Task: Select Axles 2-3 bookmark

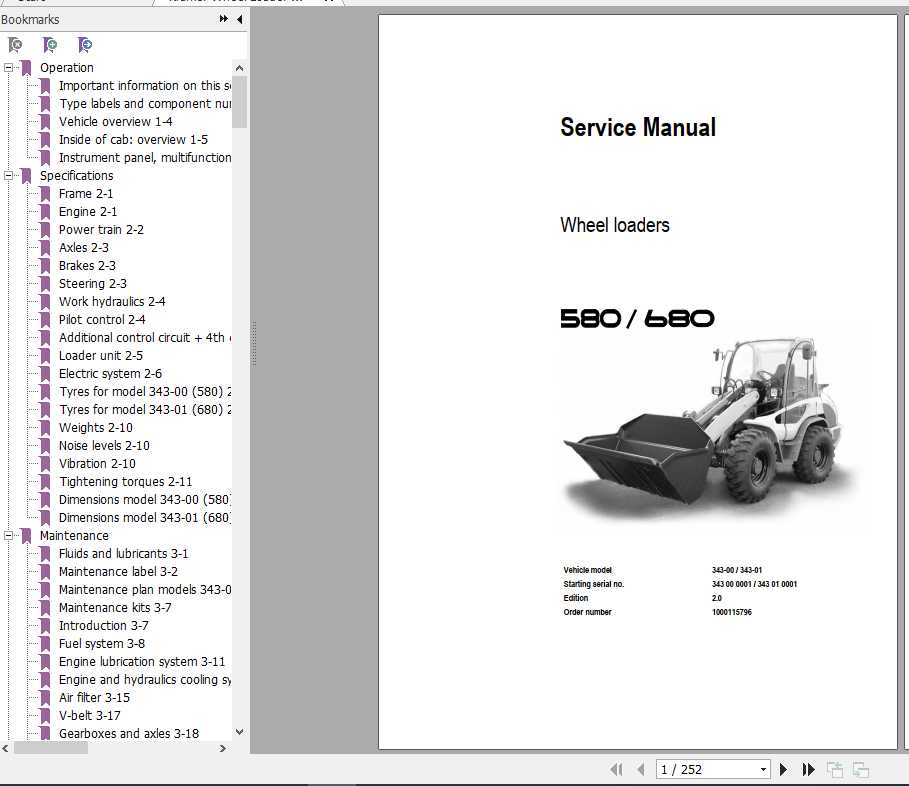Action: click(x=83, y=248)
